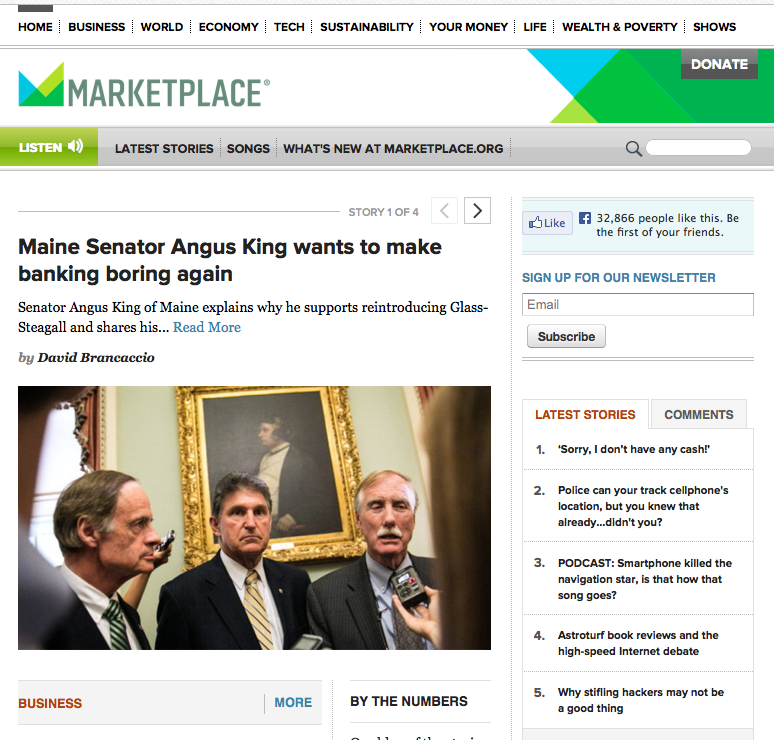Click the search text box
Screen dimensions: 774x740
click(x=698, y=148)
